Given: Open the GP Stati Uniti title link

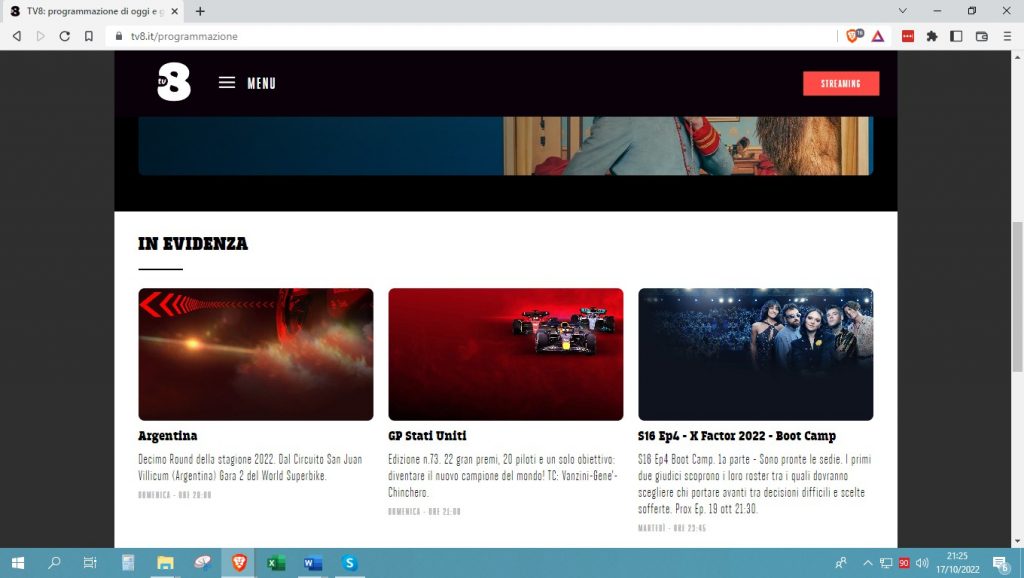Looking at the screenshot, I should point(427,436).
